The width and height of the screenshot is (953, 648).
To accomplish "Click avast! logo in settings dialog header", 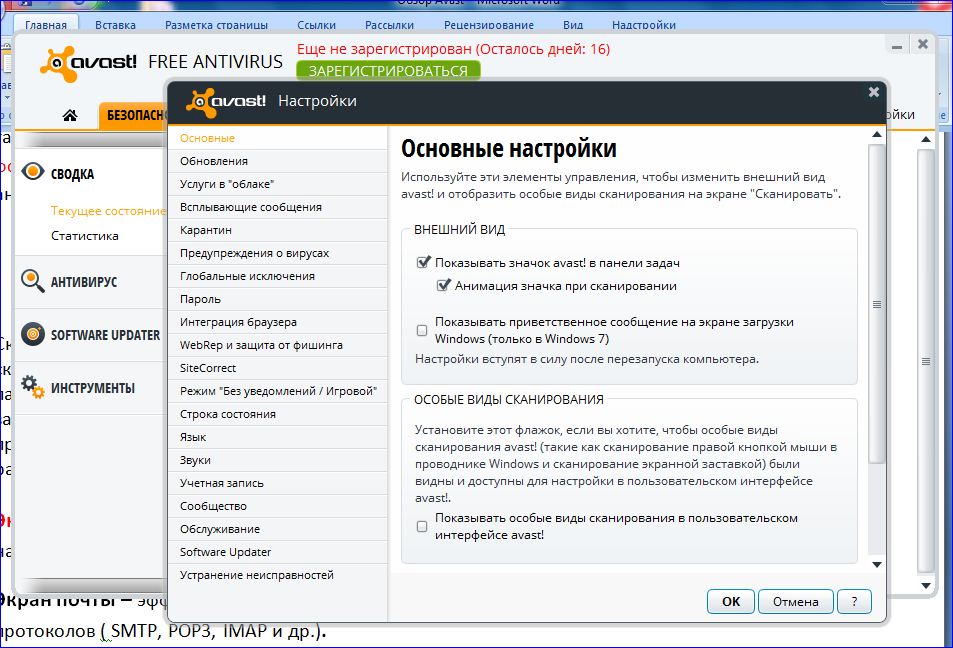I will [226, 102].
